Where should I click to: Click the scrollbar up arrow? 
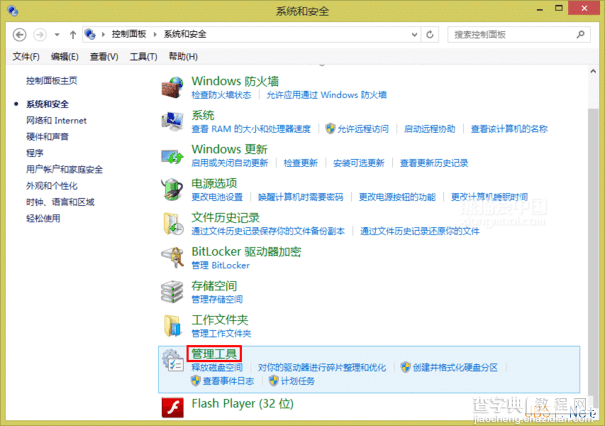[x=593, y=71]
